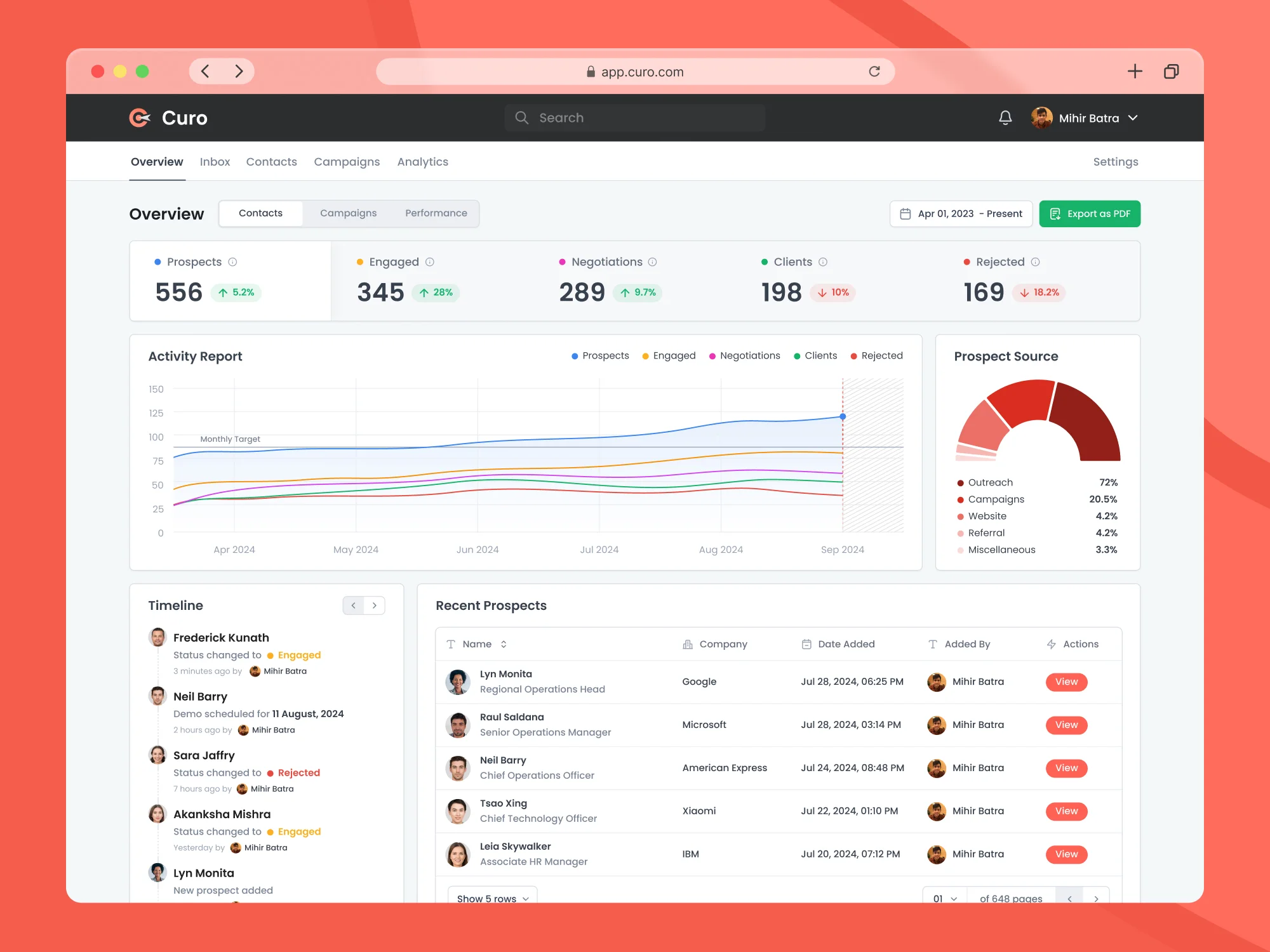The image size is (1270, 952).
Task: Click the Campaigns legend color dot in Prospect Source
Action: [x=961, y=499]
